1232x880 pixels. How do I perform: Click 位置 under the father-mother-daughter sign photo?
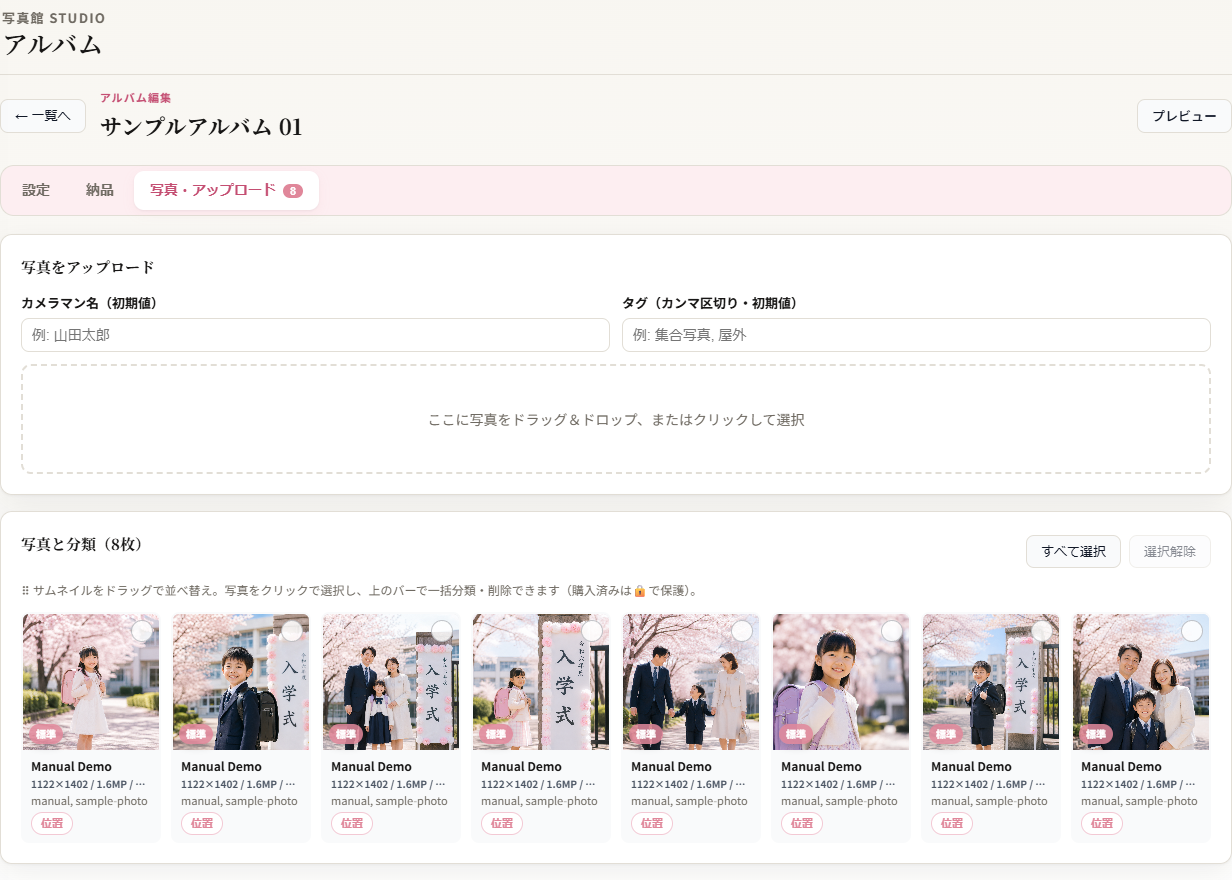tap(352, 823)
